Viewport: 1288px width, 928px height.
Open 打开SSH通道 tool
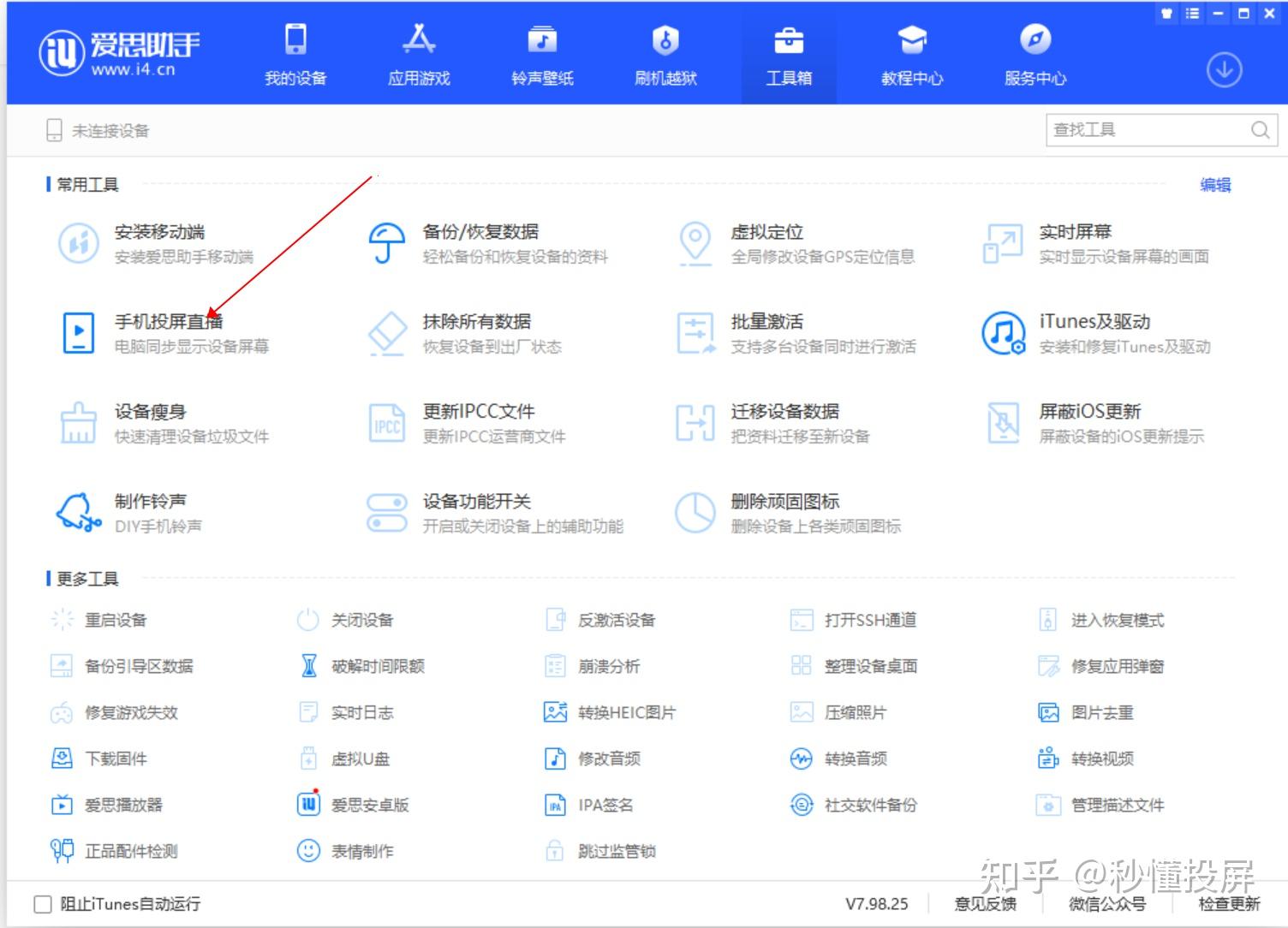click(x=853, y=620)
